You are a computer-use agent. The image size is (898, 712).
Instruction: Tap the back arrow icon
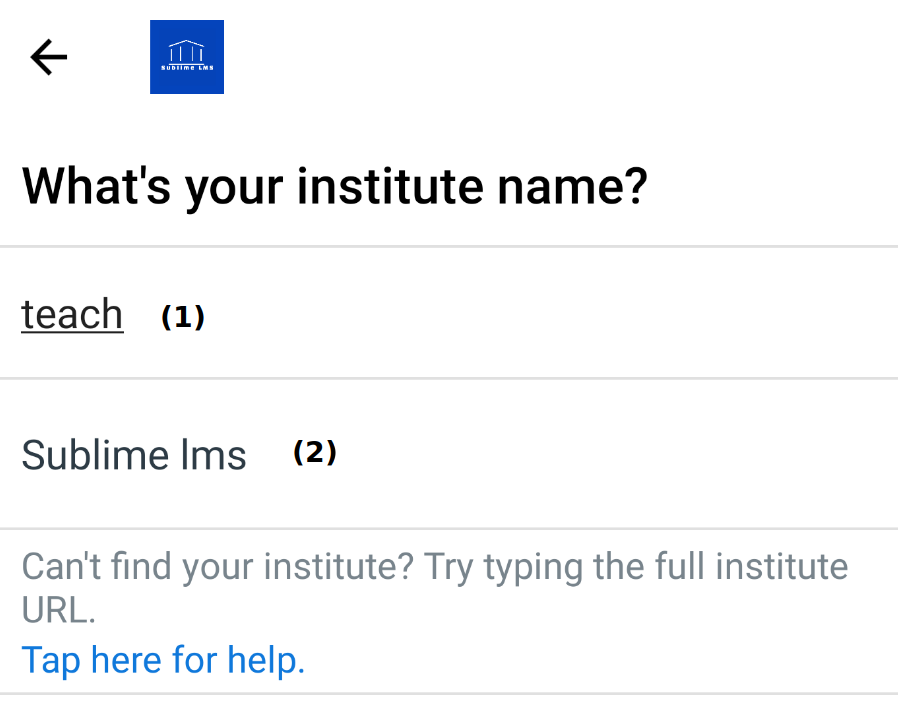48,57
